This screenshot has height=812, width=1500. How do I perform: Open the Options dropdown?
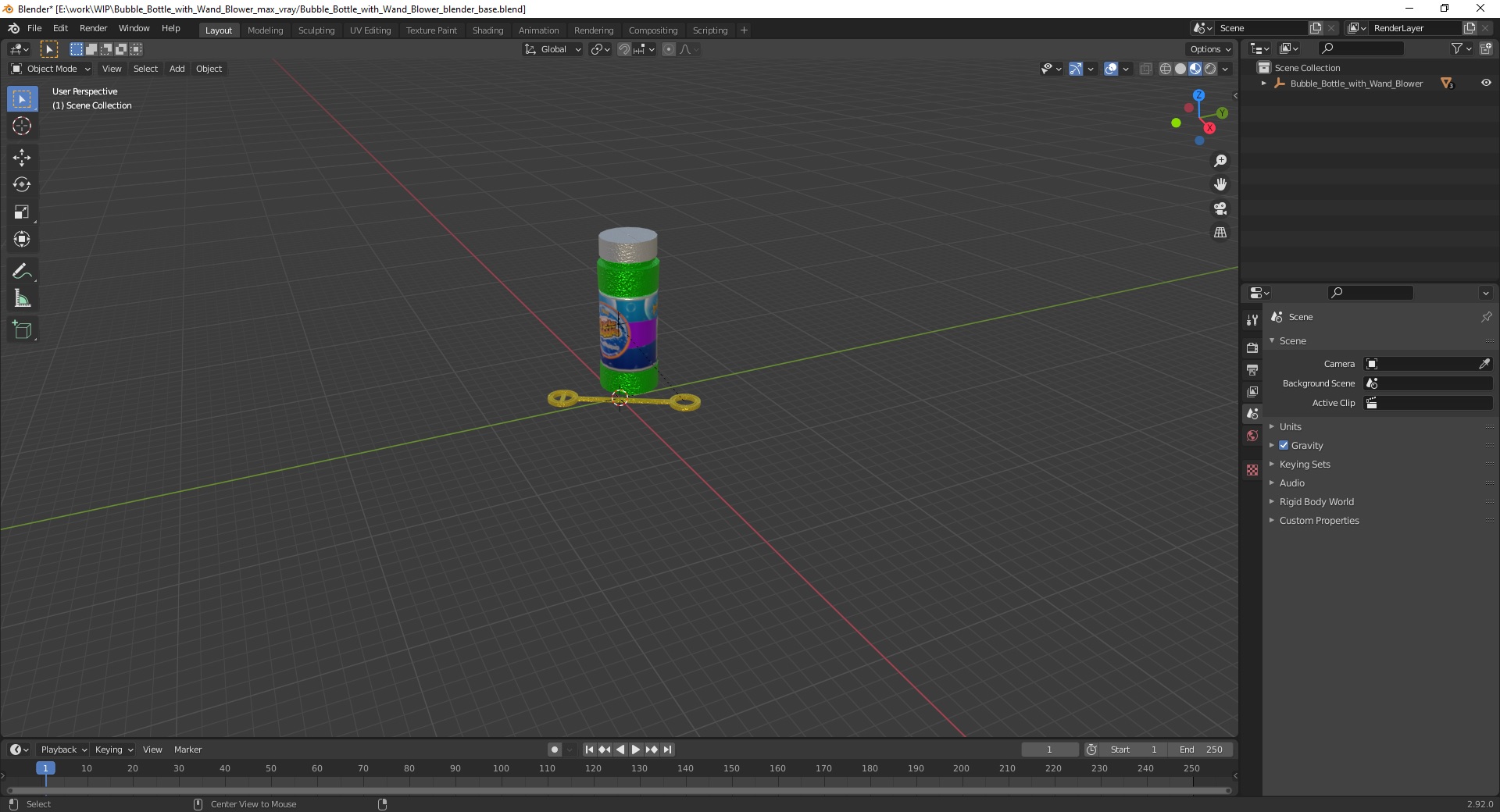coord(1210,49)
